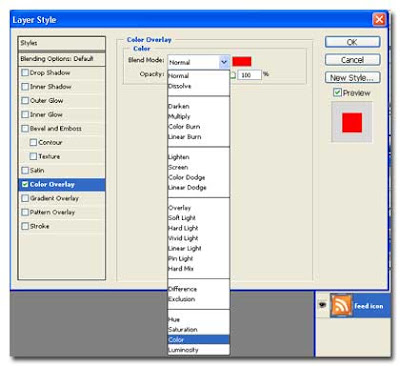This screenshot has height=366, width=400.
Task: Choose Normal in blend mode list
Action: coord(199,76)
